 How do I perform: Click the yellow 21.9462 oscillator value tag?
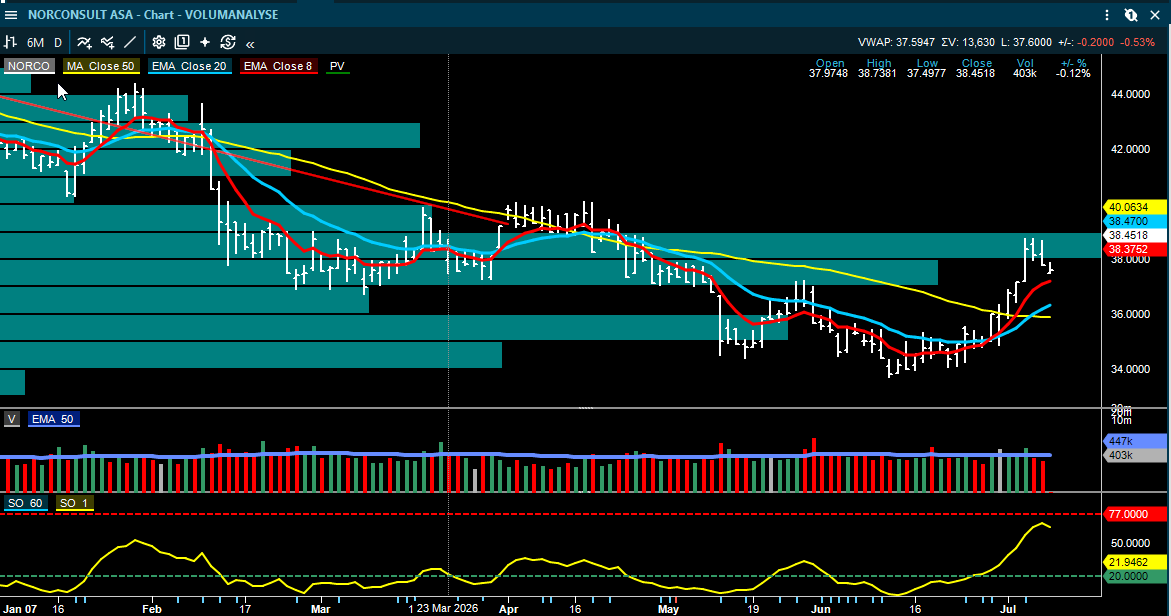click(1134, 562)
